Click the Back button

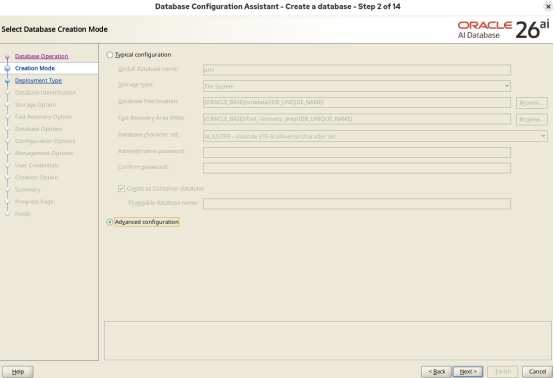[437, 372]
